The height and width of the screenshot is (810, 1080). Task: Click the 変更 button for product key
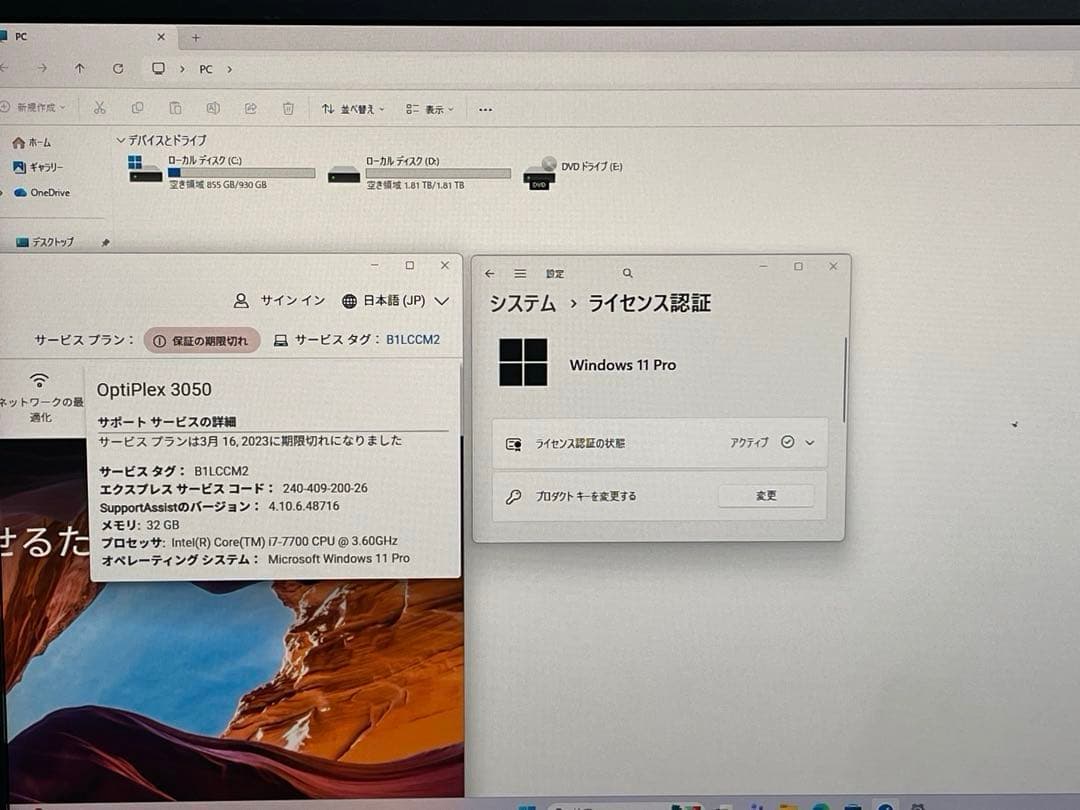(x=766, y=496)
